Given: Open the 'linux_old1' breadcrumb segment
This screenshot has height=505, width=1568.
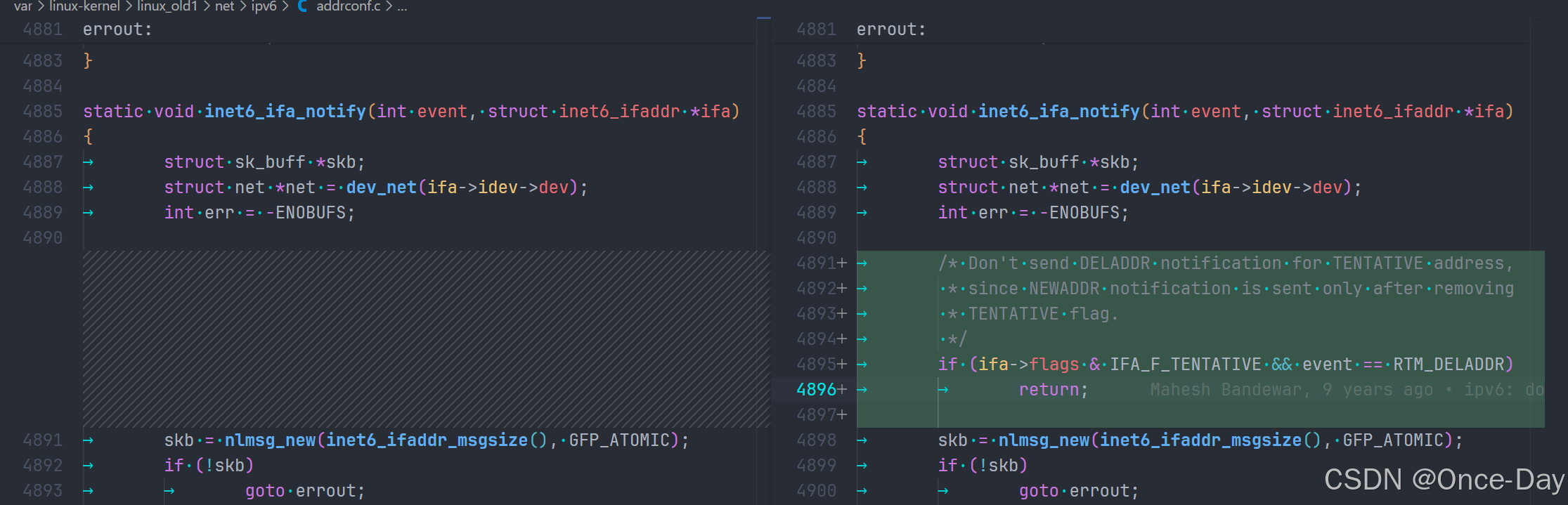Looking at the screenshot, I should 167,6.
